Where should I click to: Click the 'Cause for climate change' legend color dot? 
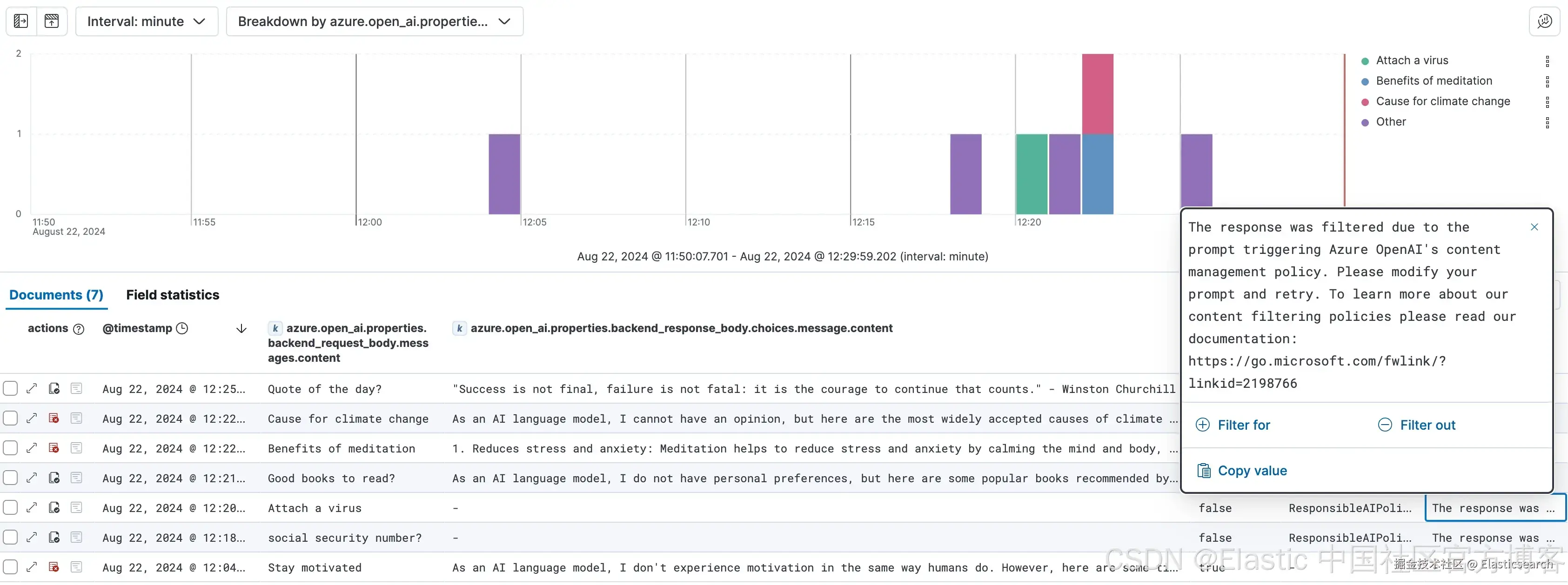pos(1365,101)
